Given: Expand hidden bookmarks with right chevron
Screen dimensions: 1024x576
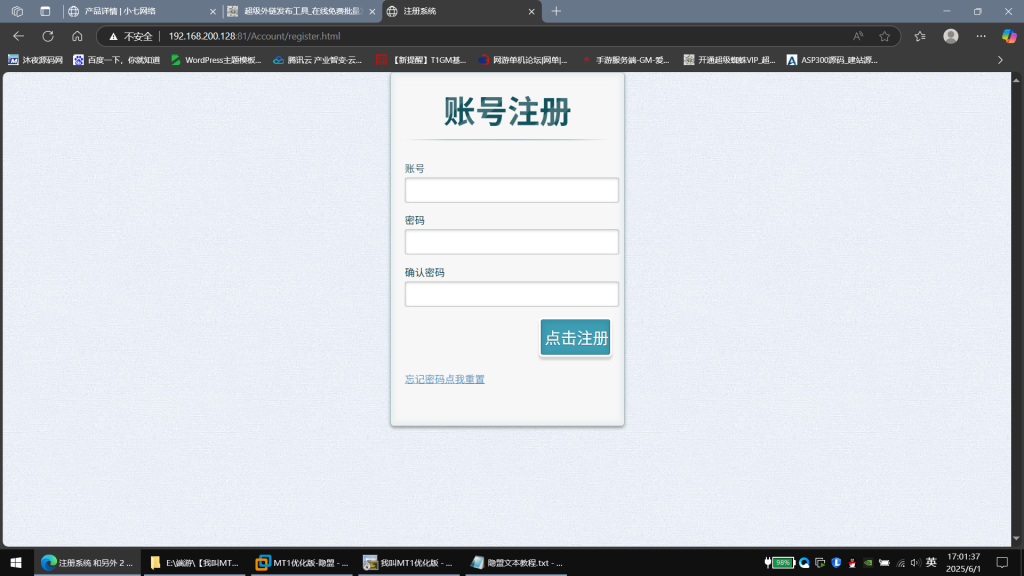Looking at the screenshot, I should [x=999, y=60].
